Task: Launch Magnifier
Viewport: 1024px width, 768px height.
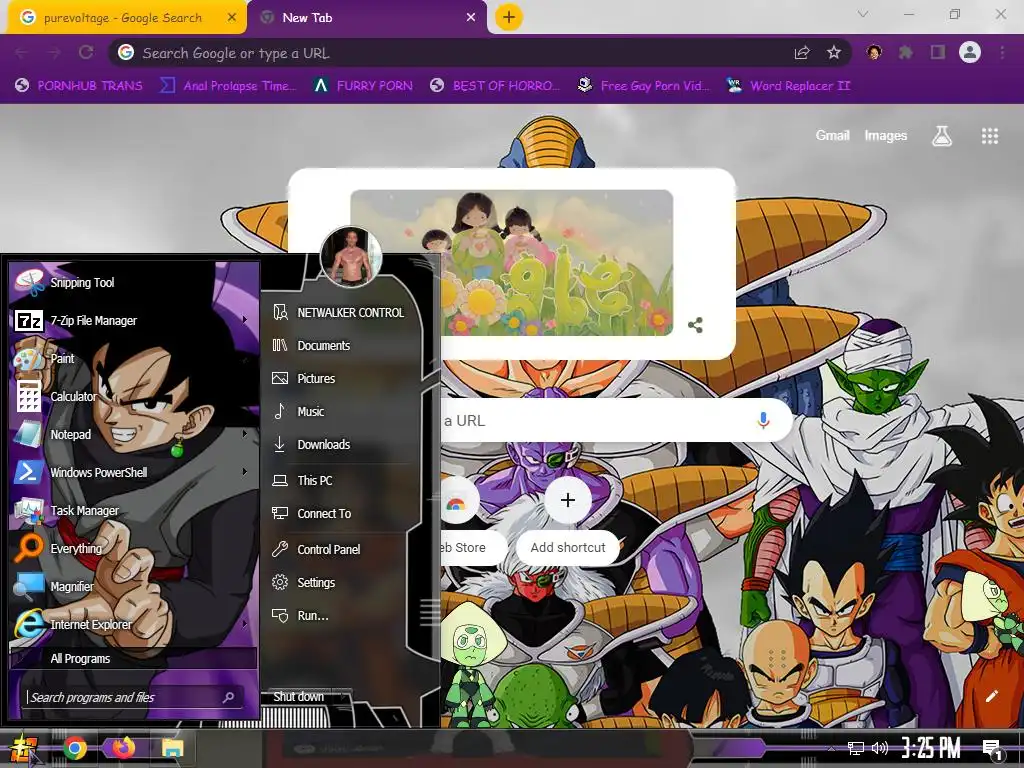Action: click(134, 586)
